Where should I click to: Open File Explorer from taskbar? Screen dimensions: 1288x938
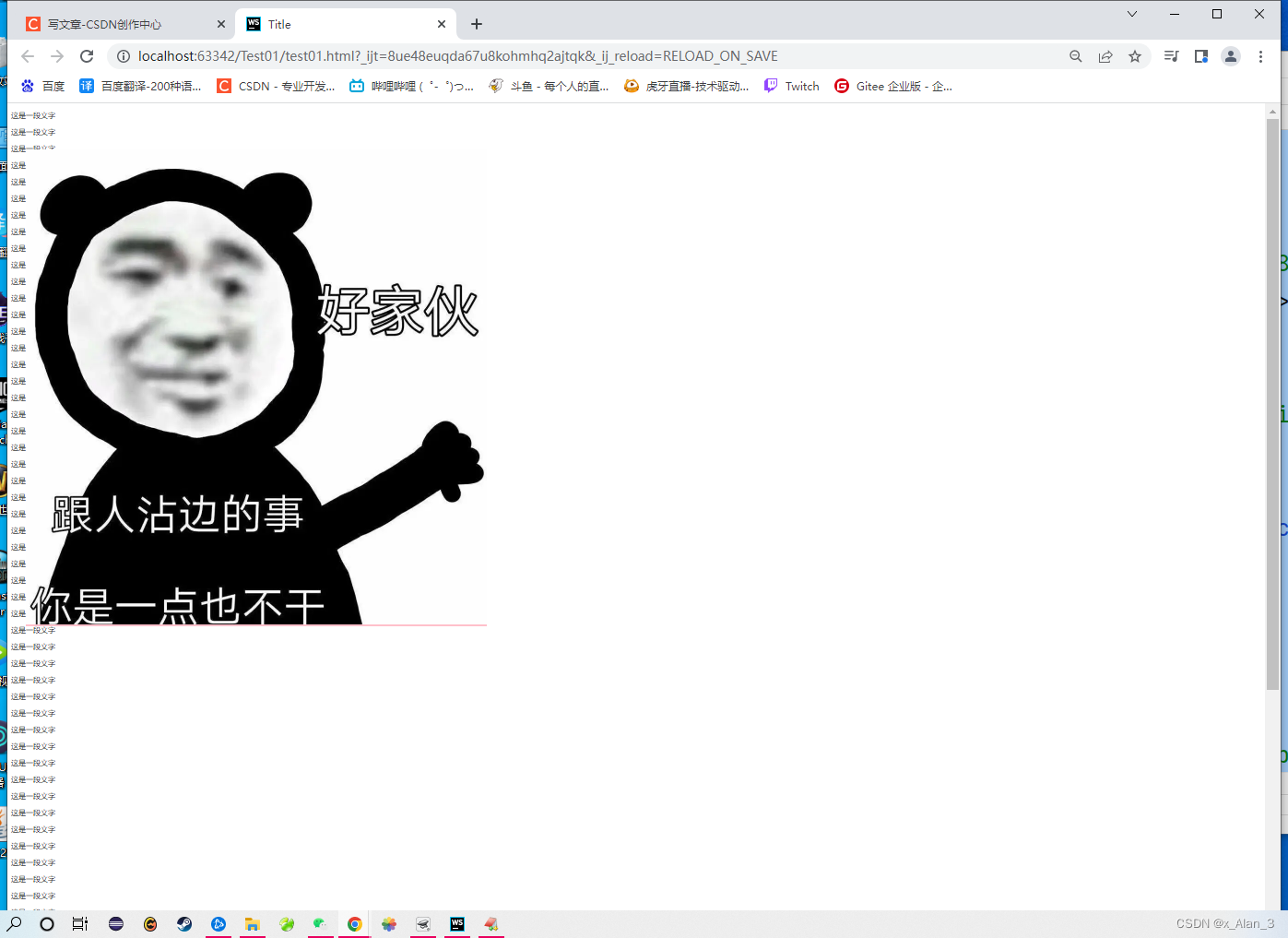253,923
